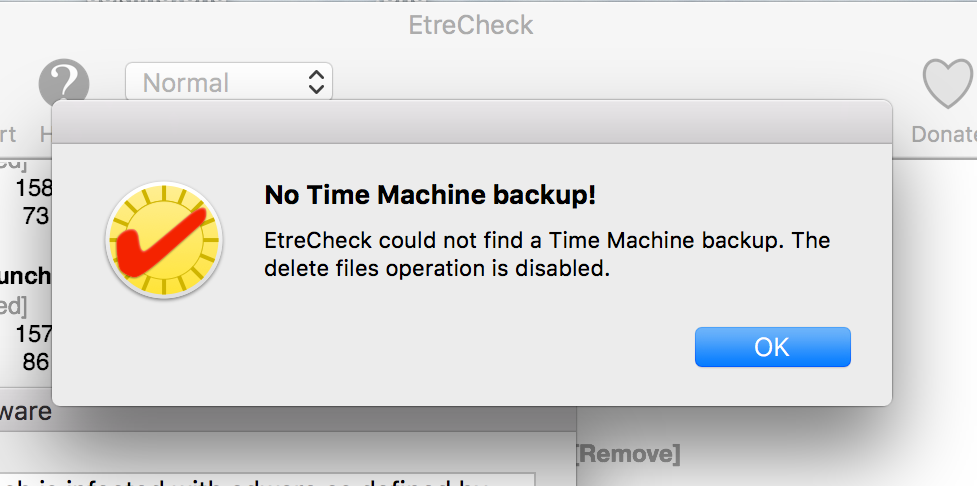Click the bold heading cut off at "unch"
Viewport: 977px width, 486px height.
click(25, 275)
